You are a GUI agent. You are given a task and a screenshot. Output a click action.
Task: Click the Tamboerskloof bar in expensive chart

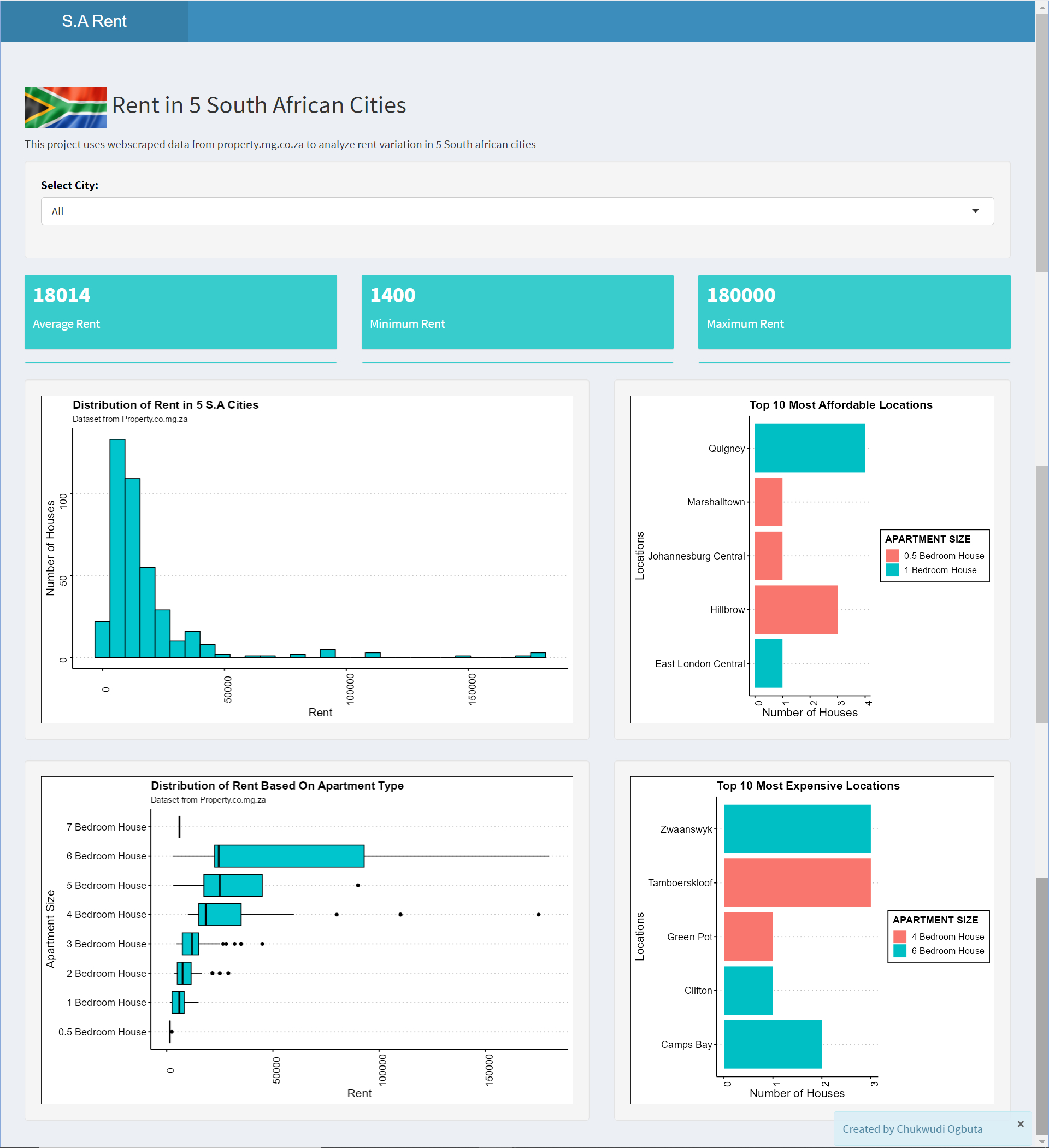(x=797, y=882)
